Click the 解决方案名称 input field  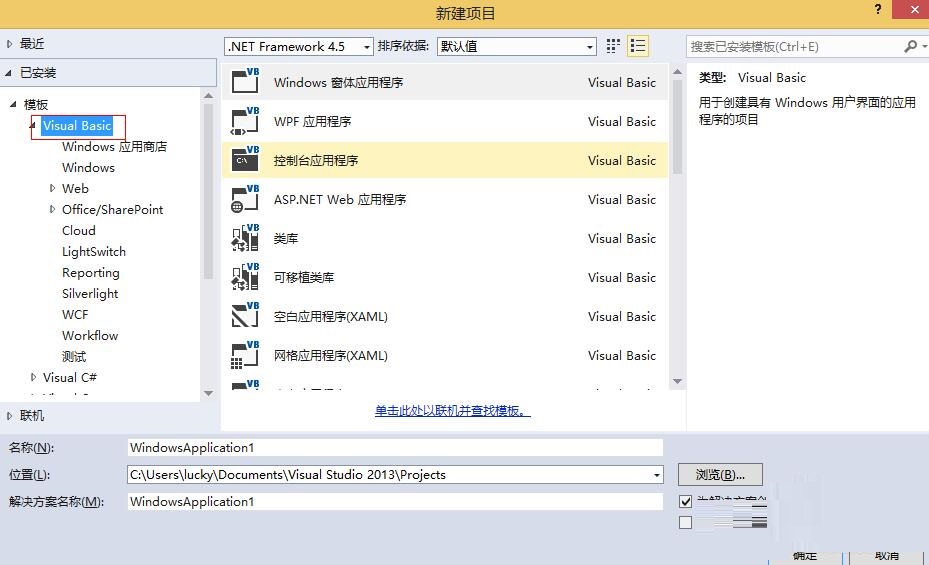395,502
